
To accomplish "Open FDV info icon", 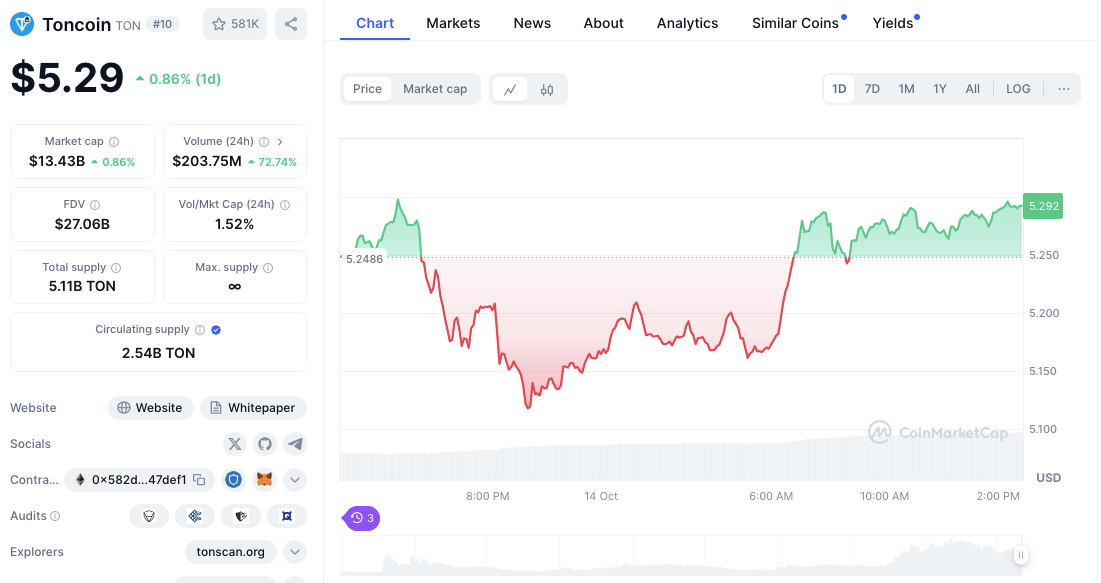I will click(x=95, y=205).
